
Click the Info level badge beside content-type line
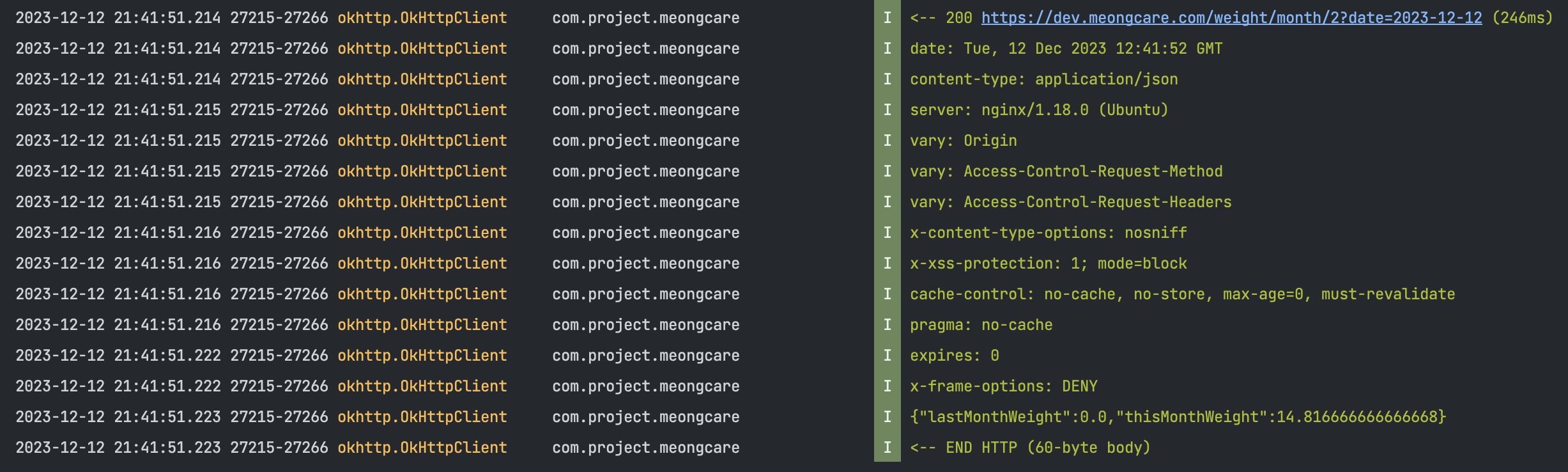coord(887,79)
